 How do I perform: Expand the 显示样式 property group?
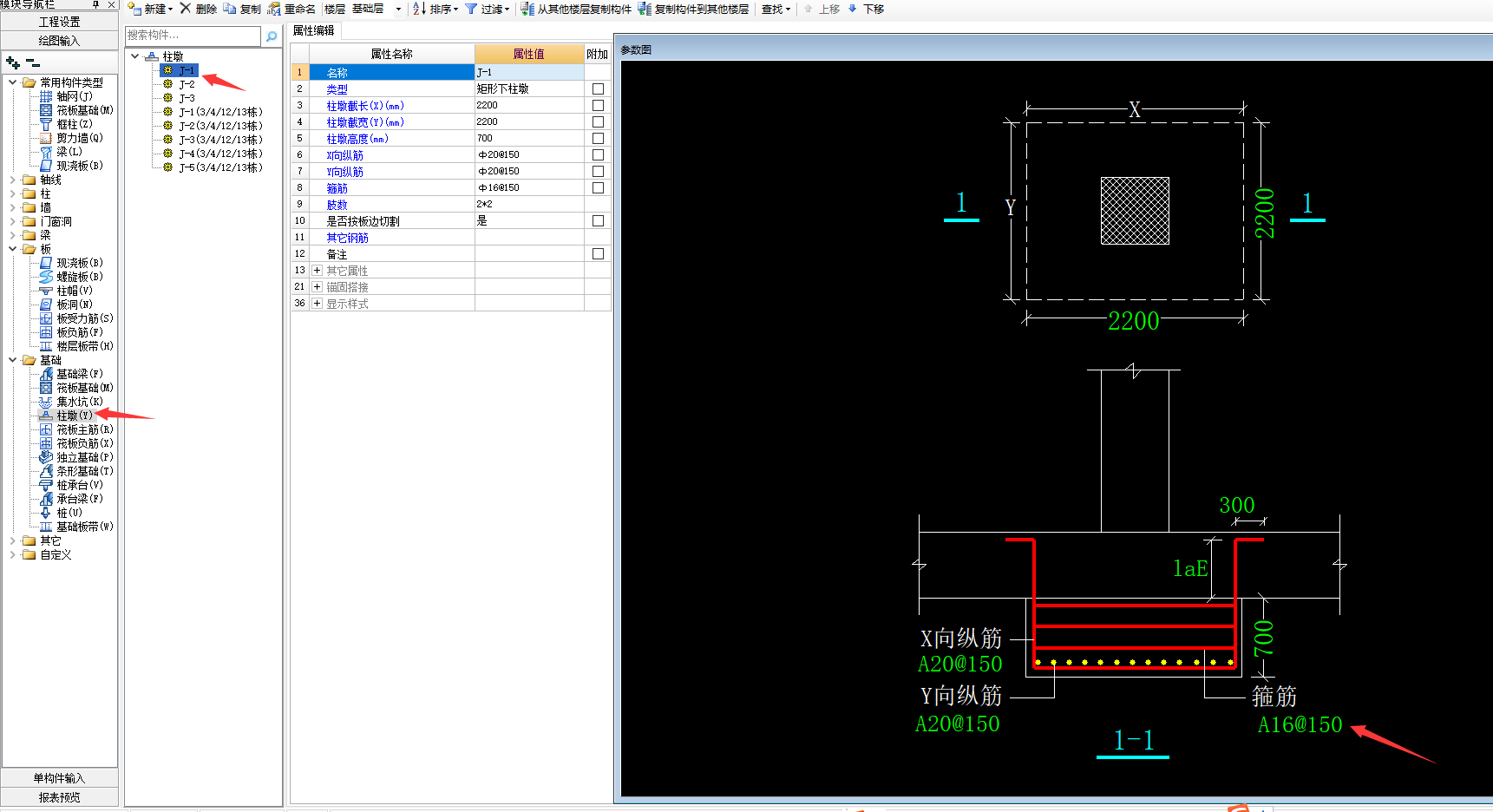tap(317, 303)
